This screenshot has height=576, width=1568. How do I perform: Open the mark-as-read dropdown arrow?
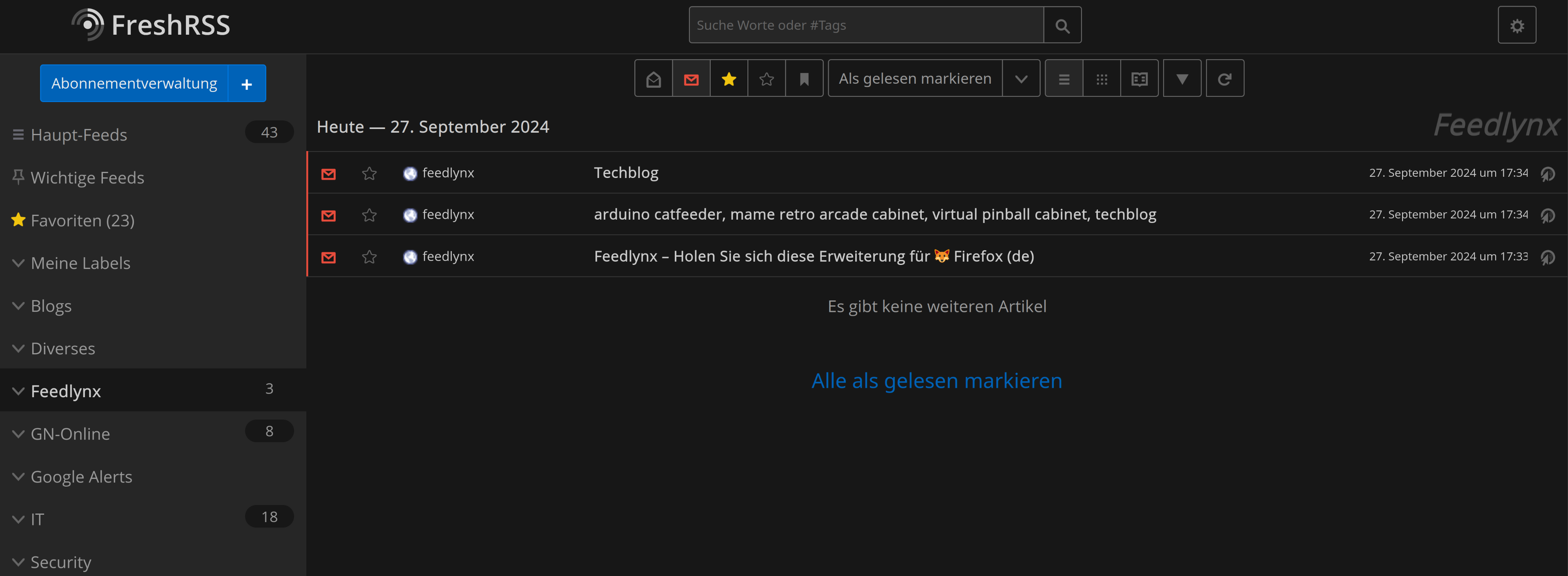click(1022, 78)
